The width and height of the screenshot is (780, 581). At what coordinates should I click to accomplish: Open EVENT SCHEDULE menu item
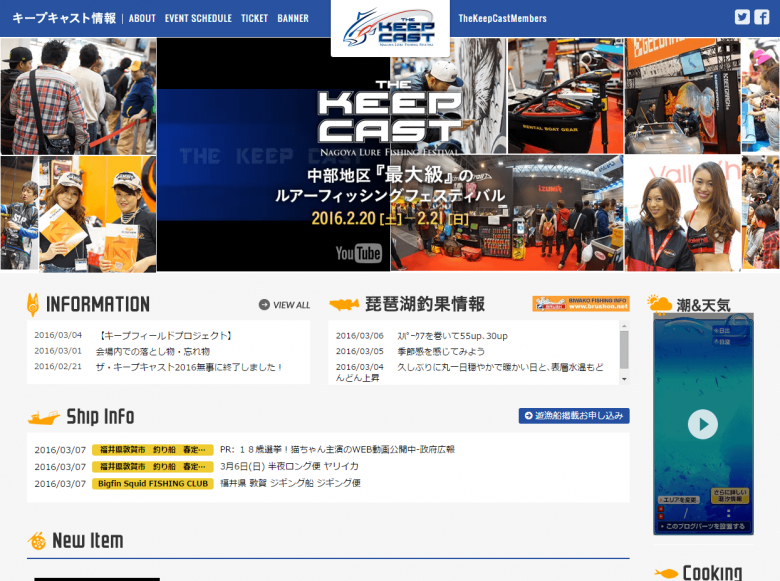click(x=198, y=18)
